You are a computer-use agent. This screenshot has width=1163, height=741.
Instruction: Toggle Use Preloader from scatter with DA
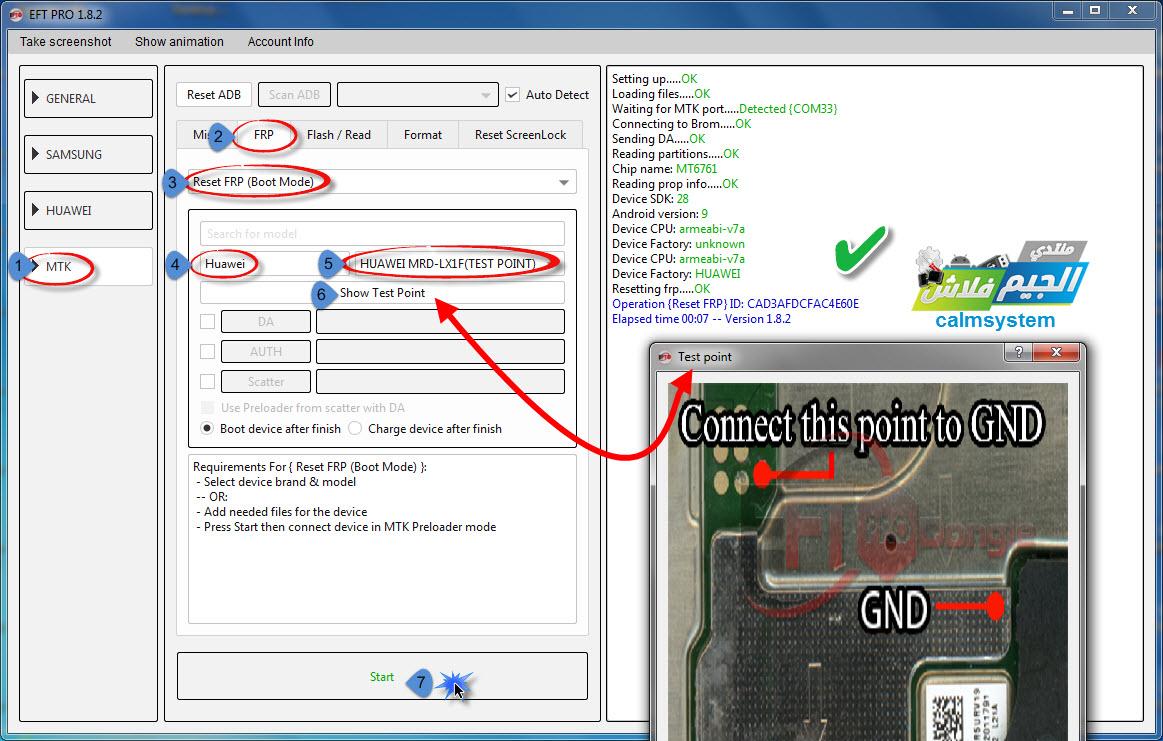[208, 407]
